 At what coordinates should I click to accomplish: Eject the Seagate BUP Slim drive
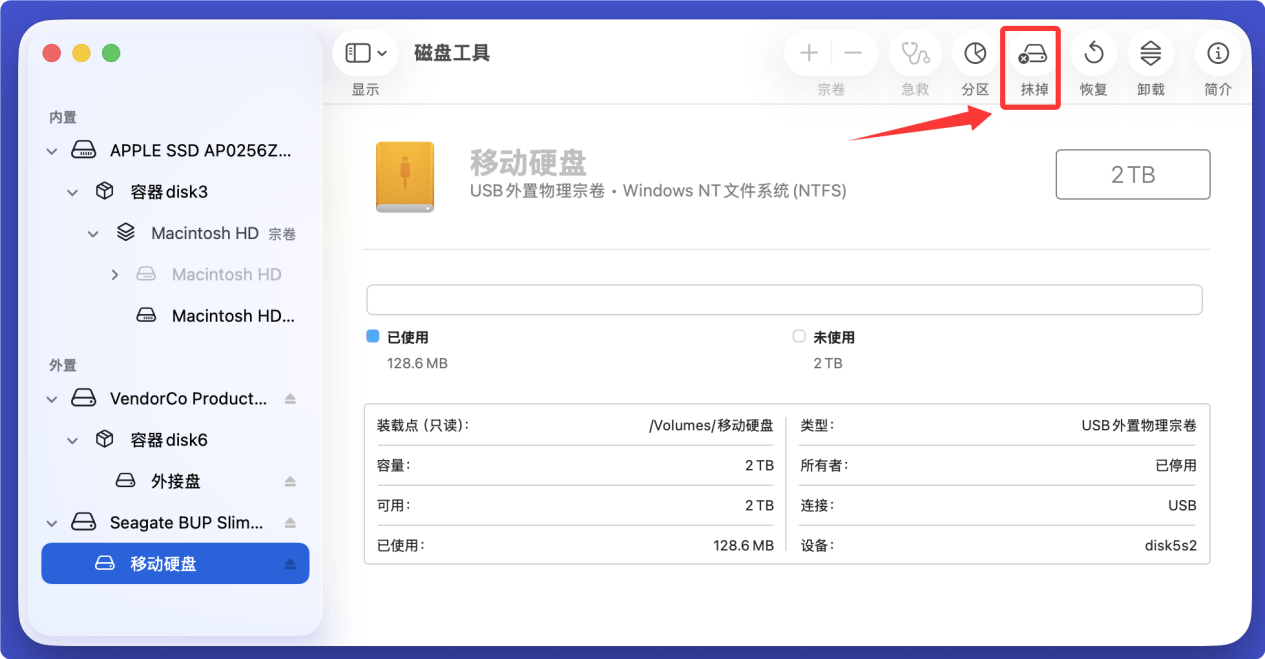tap(290, 522)
